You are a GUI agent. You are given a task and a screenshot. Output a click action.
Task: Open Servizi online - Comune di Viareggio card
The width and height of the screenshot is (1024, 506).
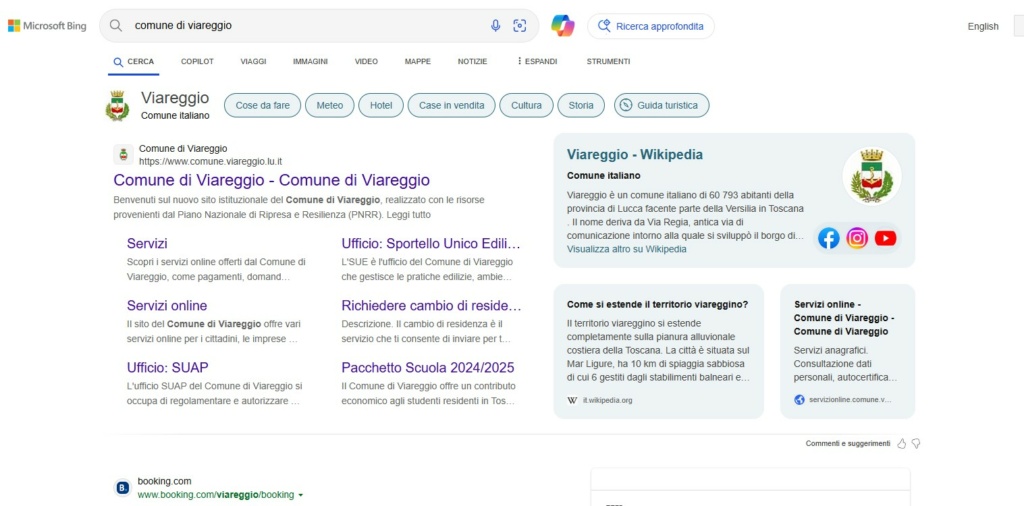coord(848,351)
